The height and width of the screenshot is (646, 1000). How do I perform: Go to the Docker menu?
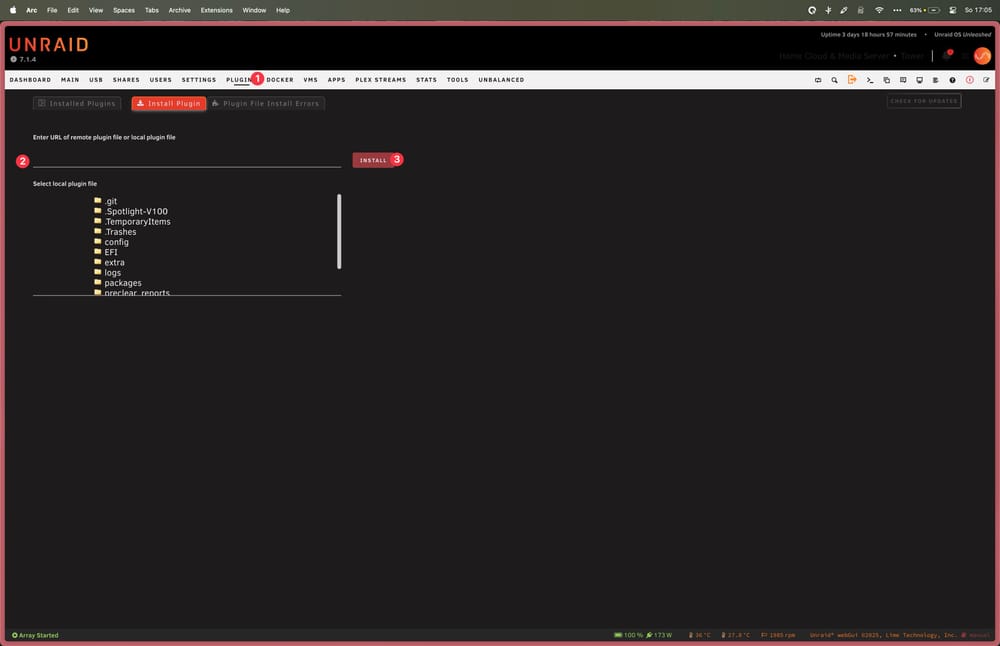[280, 80]
